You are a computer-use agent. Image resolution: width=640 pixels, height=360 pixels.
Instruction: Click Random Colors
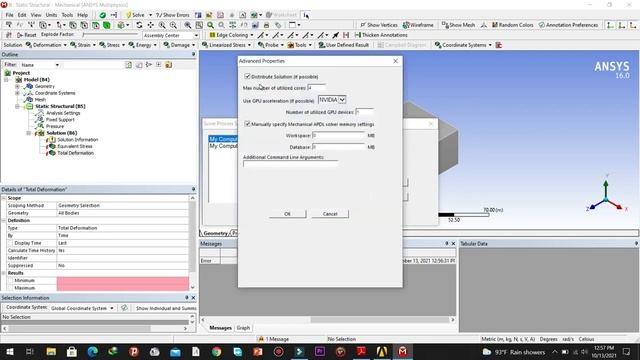pos(513,25)
